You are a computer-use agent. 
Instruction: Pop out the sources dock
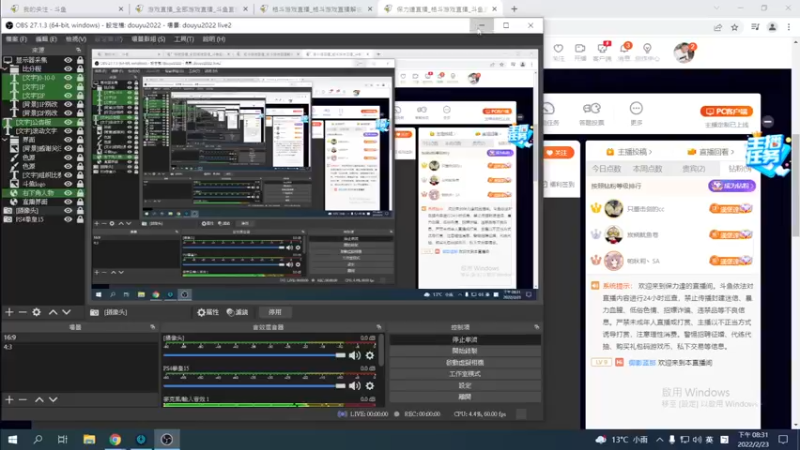pyautogui.click(x=79, y=50)
